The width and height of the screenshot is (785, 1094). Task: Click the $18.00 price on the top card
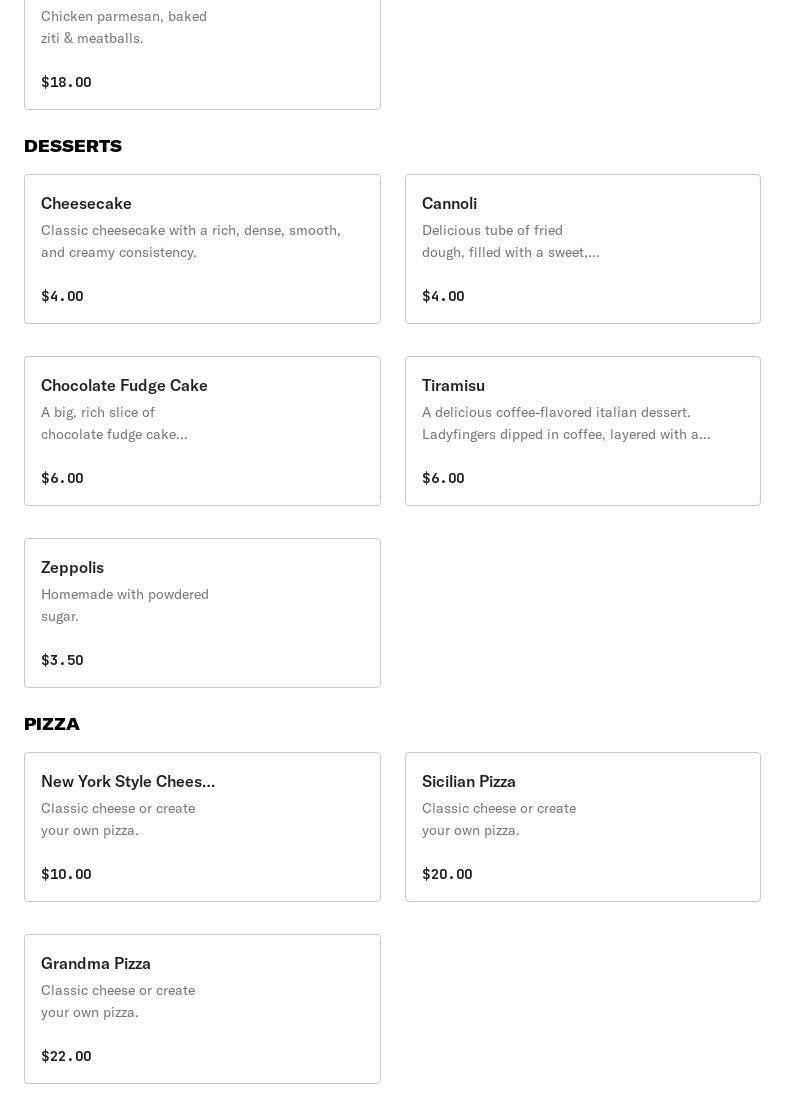pos(66,82)
